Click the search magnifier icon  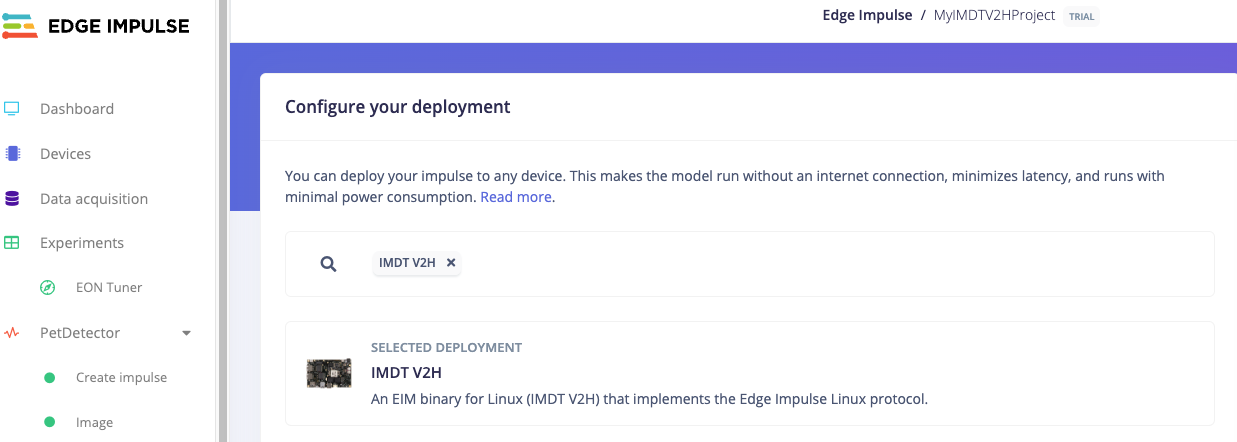pos(328,264)
